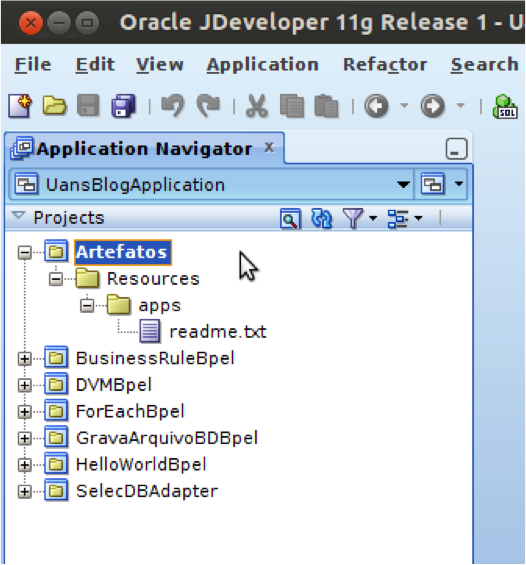Click the Cut scissors icon
Screen dimensions: 526x565
tap(257, 106)
